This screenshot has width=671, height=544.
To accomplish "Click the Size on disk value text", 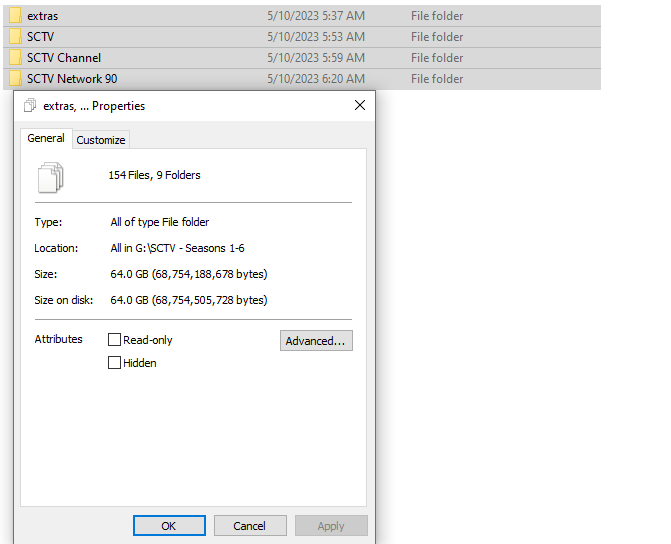I will (x=189, y=300).
